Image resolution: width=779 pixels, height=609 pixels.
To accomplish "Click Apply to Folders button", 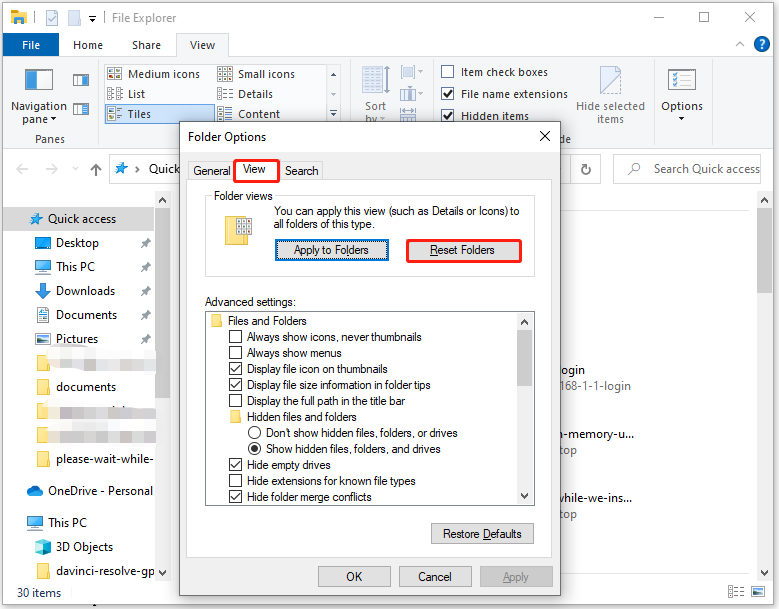I will [x=331, y=250].
